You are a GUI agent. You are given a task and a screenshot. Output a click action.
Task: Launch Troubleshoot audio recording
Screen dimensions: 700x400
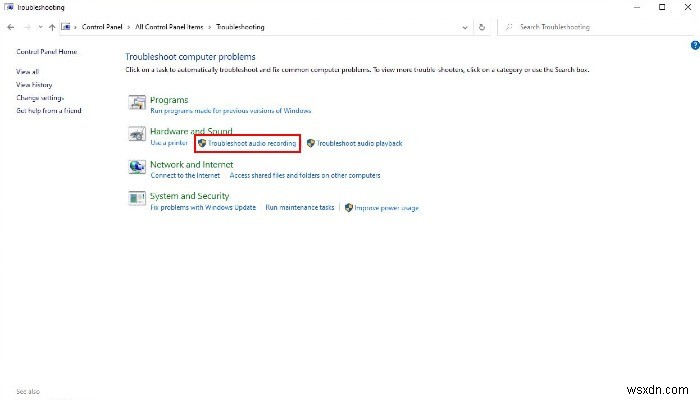point(252,143)
